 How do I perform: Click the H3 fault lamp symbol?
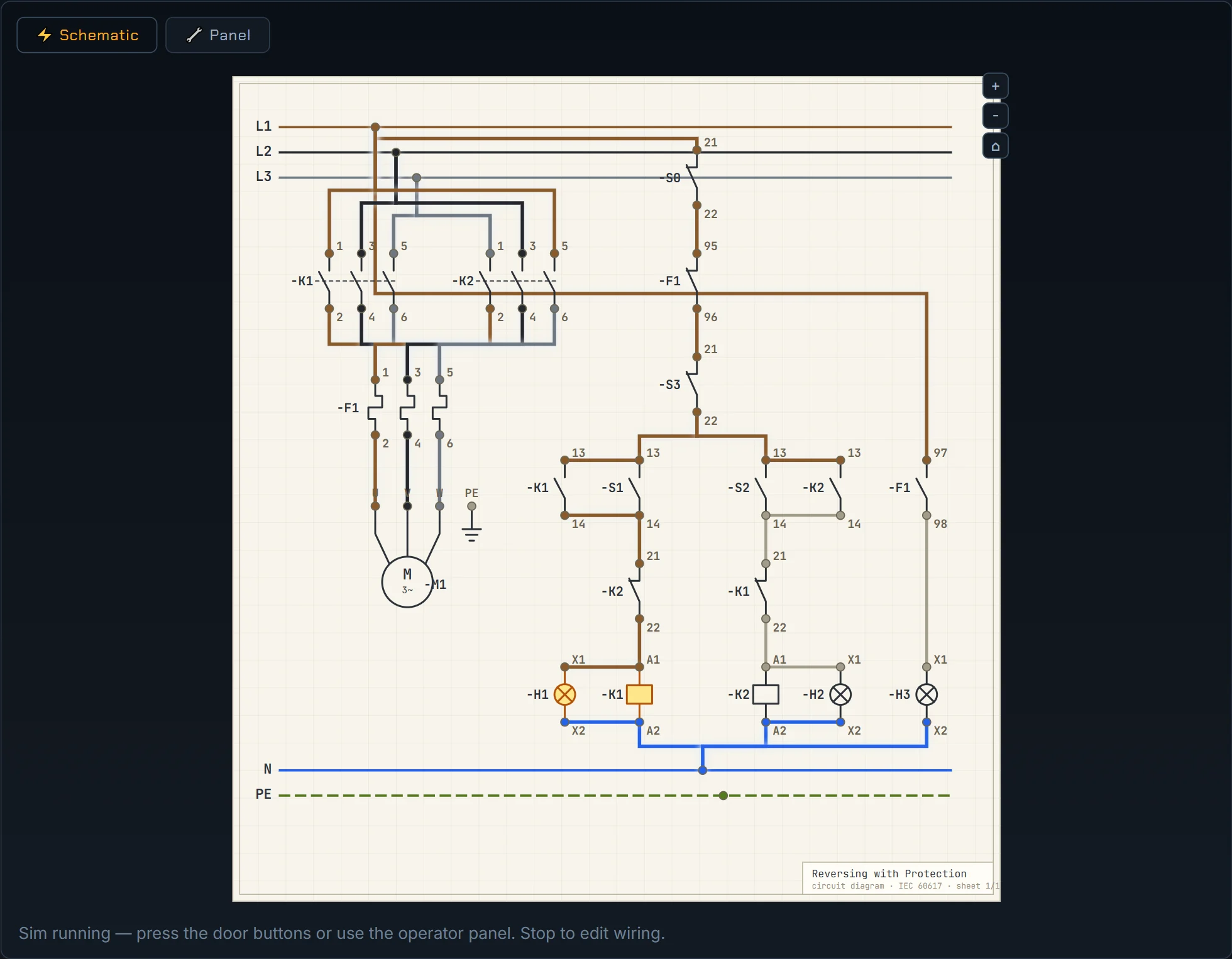[927, 694]
